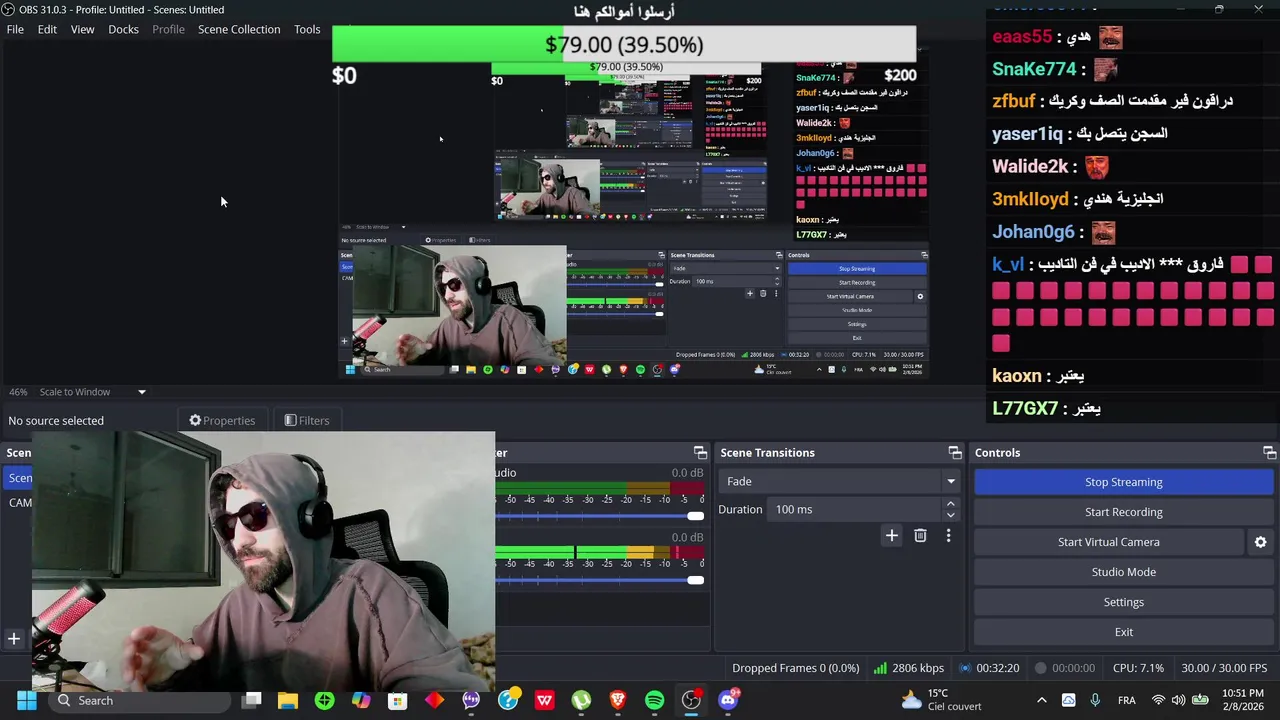The width and height of the screenshot is (1280, 720).
Task: Add a new scene with the plus icon
Action: point(14,639)
